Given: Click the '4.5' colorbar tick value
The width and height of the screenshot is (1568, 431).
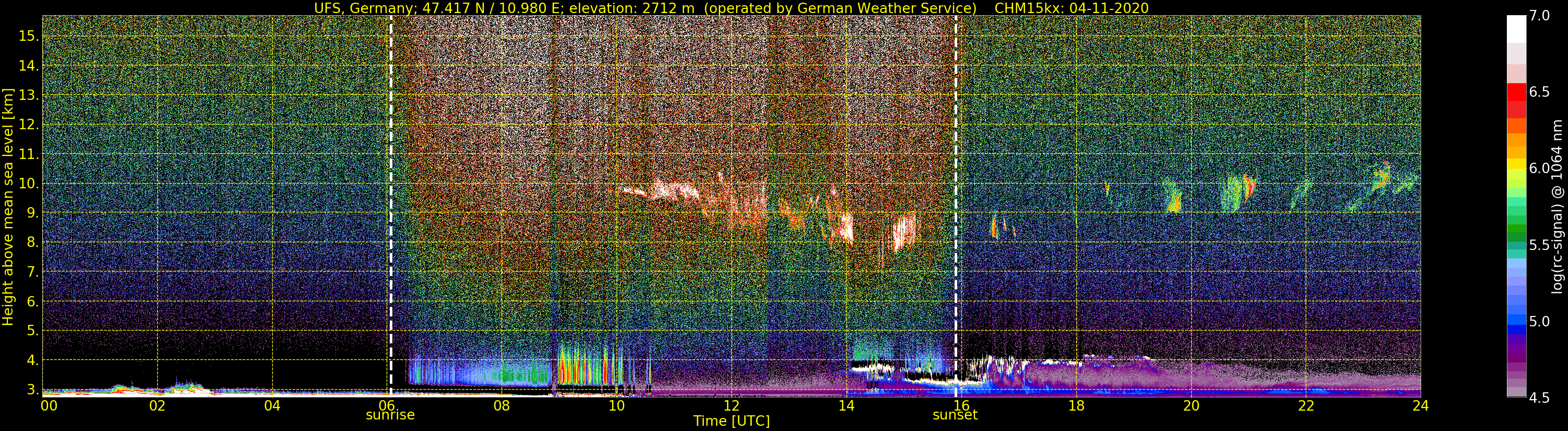Looking at the screenshot, I should click(x=1539, y=398).
